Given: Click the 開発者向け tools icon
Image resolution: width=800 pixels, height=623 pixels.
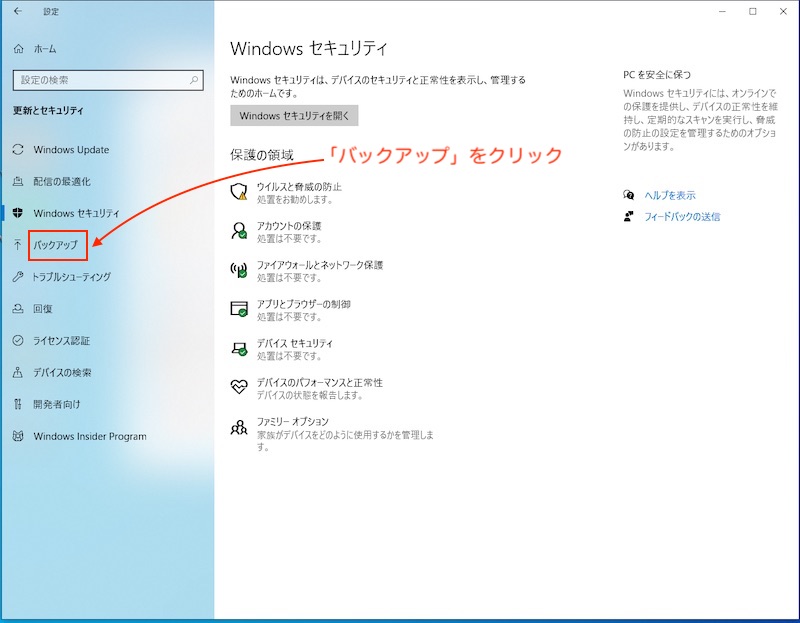Looking at the screenshot, I should pyautogui.click(x=18, y=404).
